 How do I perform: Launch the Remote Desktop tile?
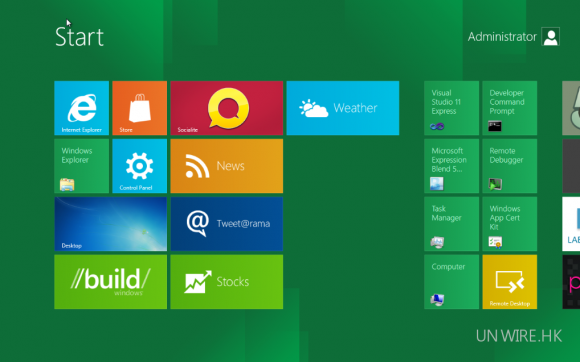tap(510, 282)
